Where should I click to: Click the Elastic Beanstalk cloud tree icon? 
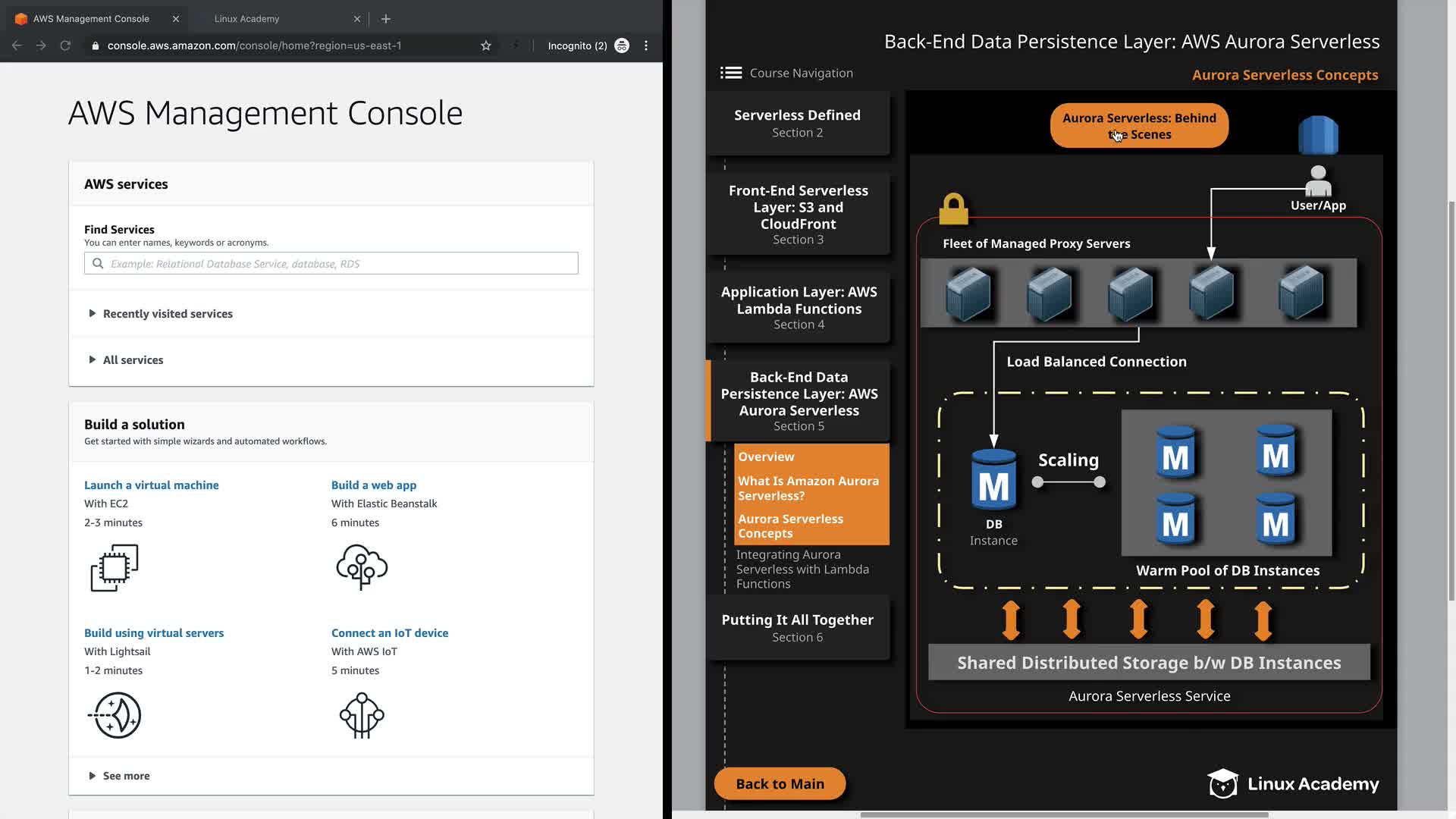362,566
